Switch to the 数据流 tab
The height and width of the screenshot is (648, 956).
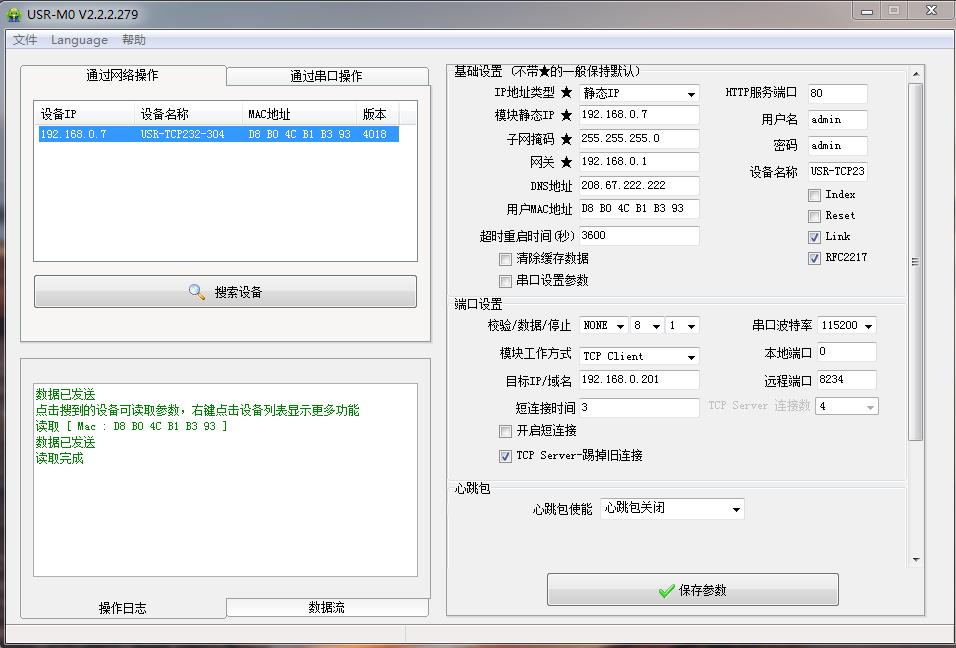point(326,608)
